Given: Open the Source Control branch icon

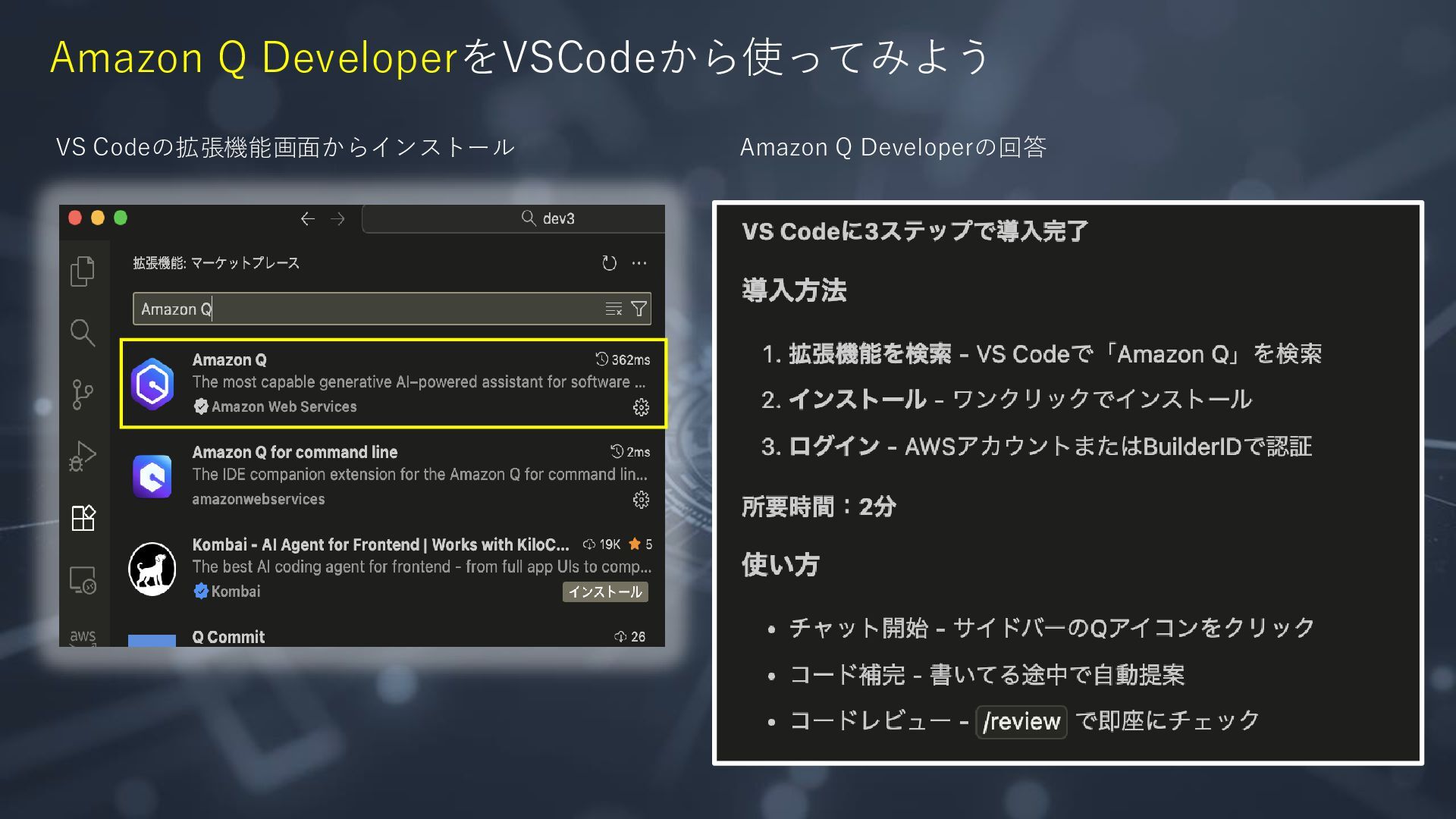Looking at the screenshot, I should coord(83,394).
